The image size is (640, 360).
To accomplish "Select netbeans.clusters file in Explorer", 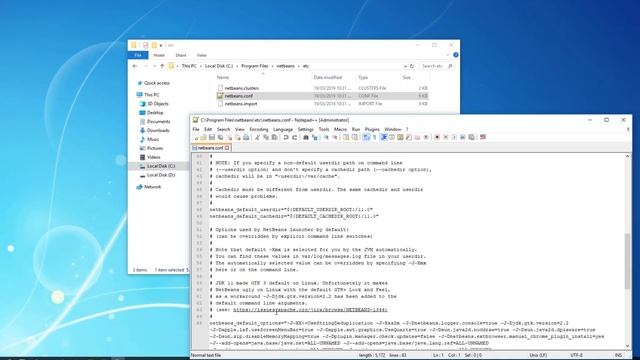I will (x=241, y=88).
